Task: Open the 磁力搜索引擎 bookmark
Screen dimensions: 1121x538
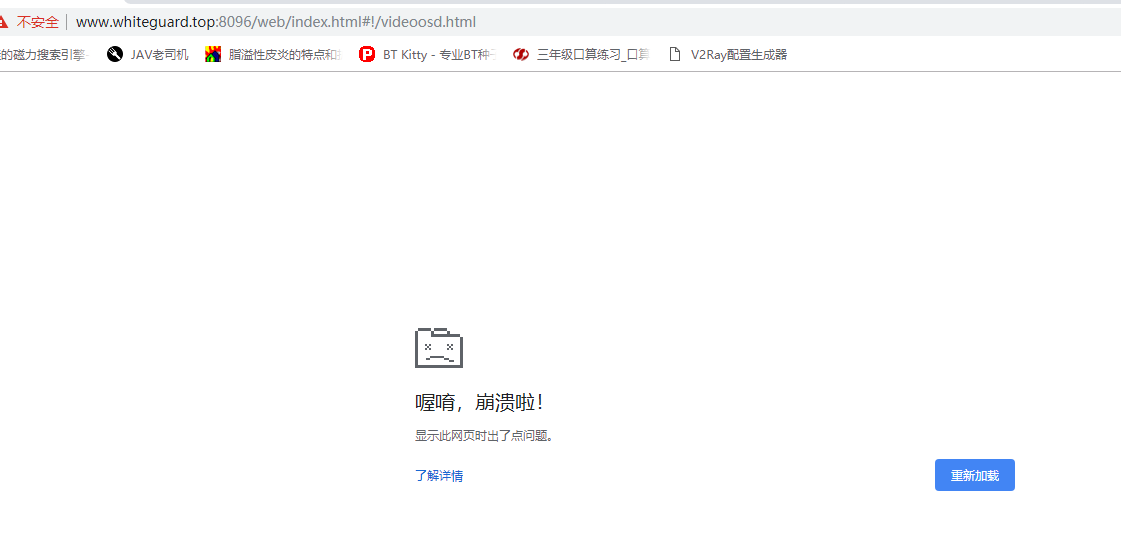Action: click(x=43, y=54)
